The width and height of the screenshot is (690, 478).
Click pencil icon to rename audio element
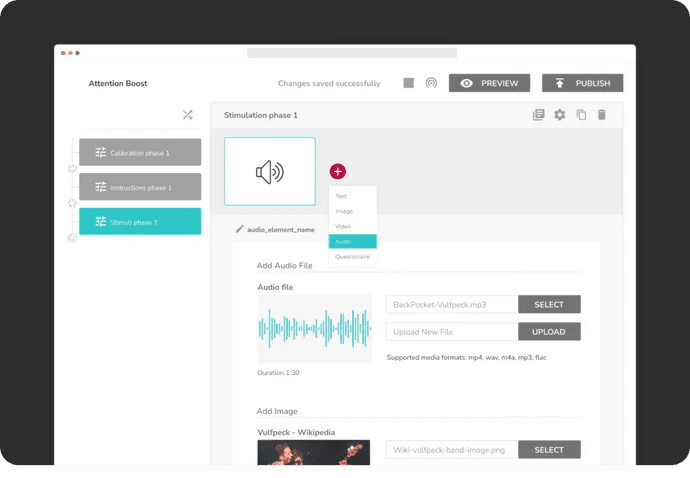click(239, 229)
